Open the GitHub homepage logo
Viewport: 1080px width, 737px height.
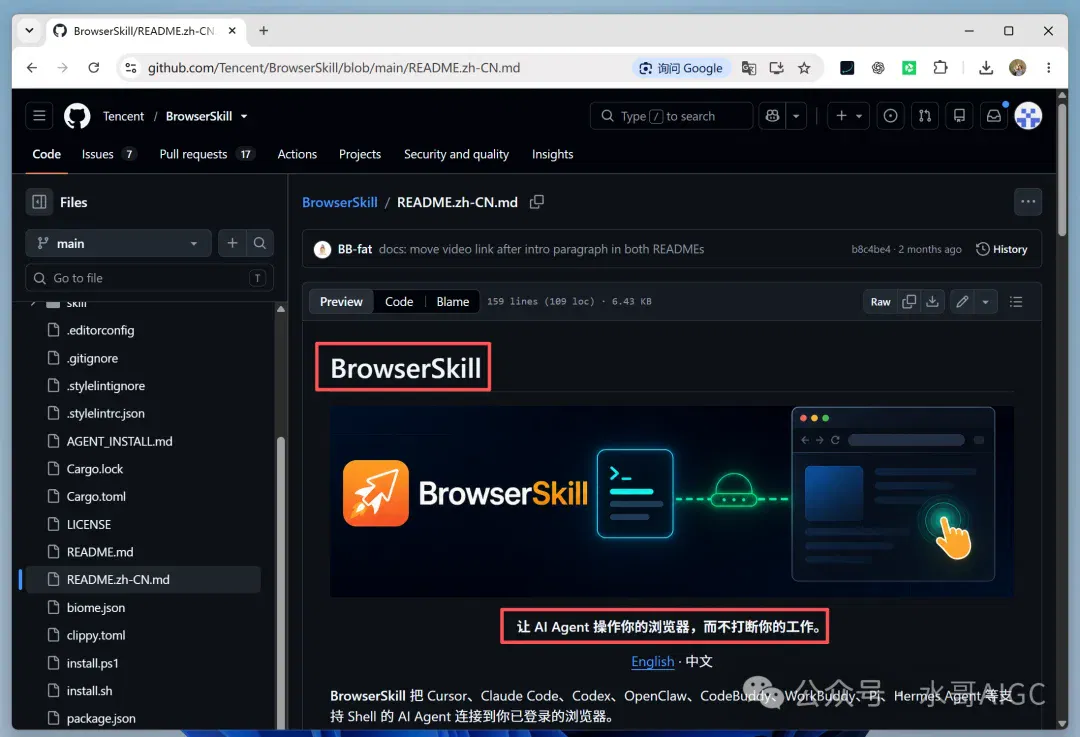(x=77, y=116)
